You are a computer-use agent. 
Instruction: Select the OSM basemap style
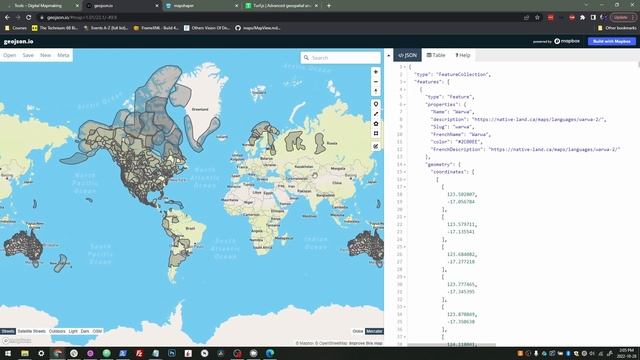[97, 331]
